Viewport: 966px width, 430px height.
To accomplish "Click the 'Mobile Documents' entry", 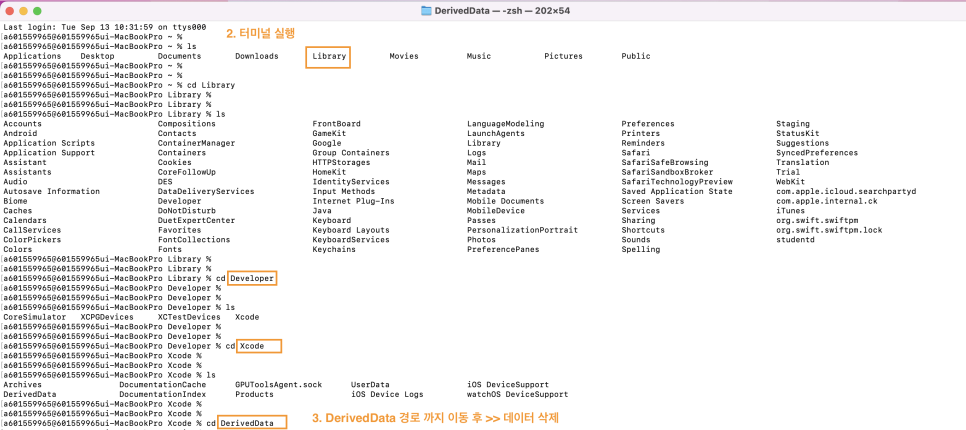I will point(505,201).
